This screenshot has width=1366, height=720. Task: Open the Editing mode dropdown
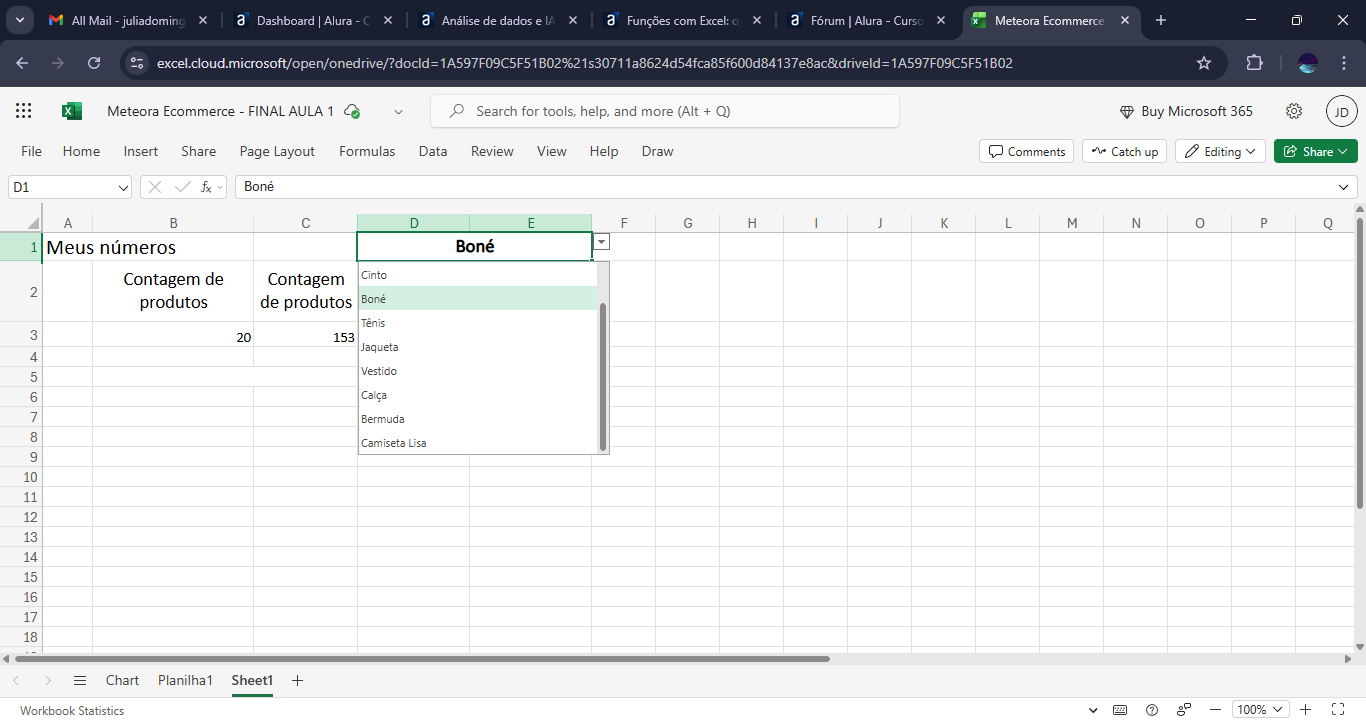[x=1220, y=152]
